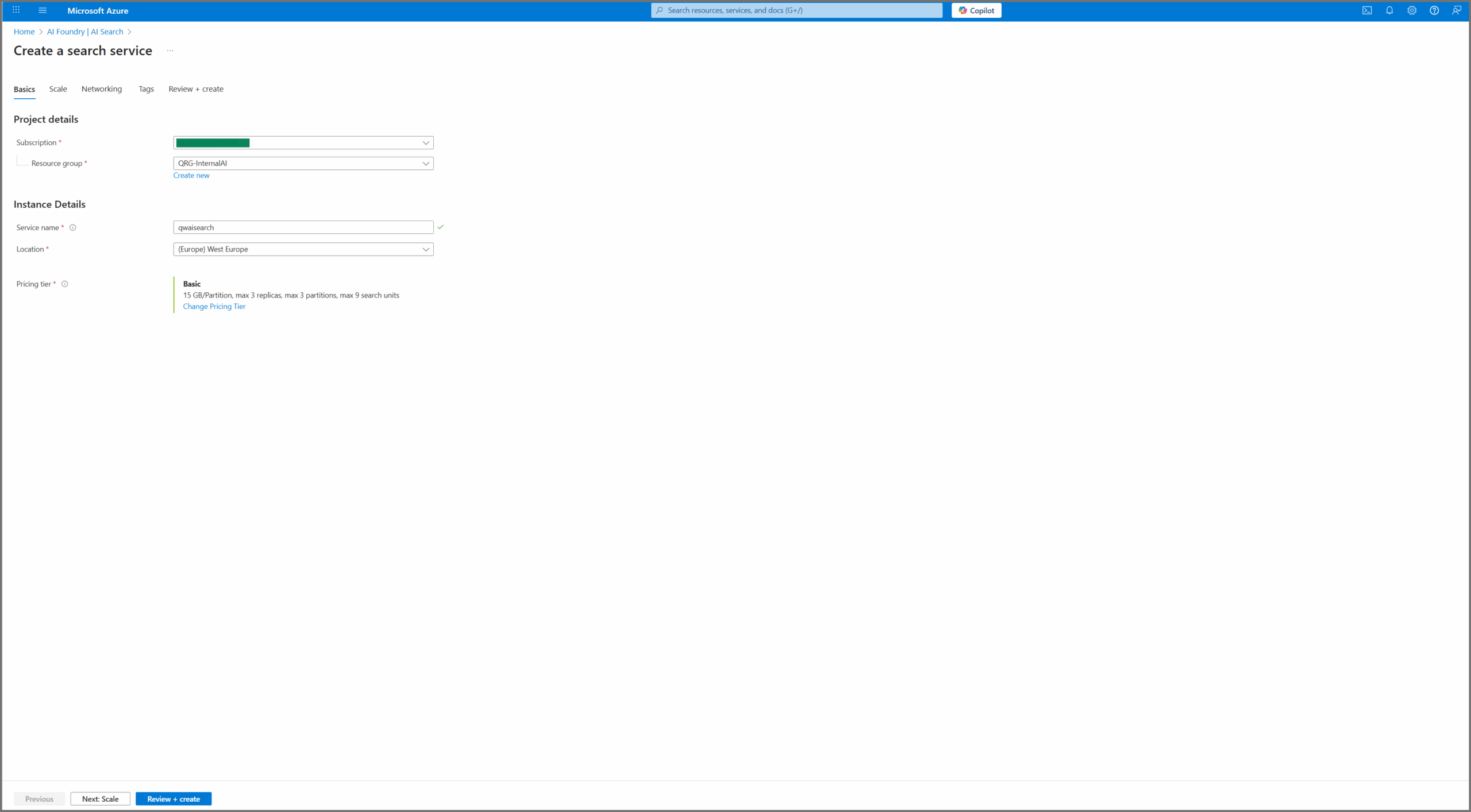This screenshot has width=1471, height=812.
Task: Click the Create new resource group link
Action: 191,175
